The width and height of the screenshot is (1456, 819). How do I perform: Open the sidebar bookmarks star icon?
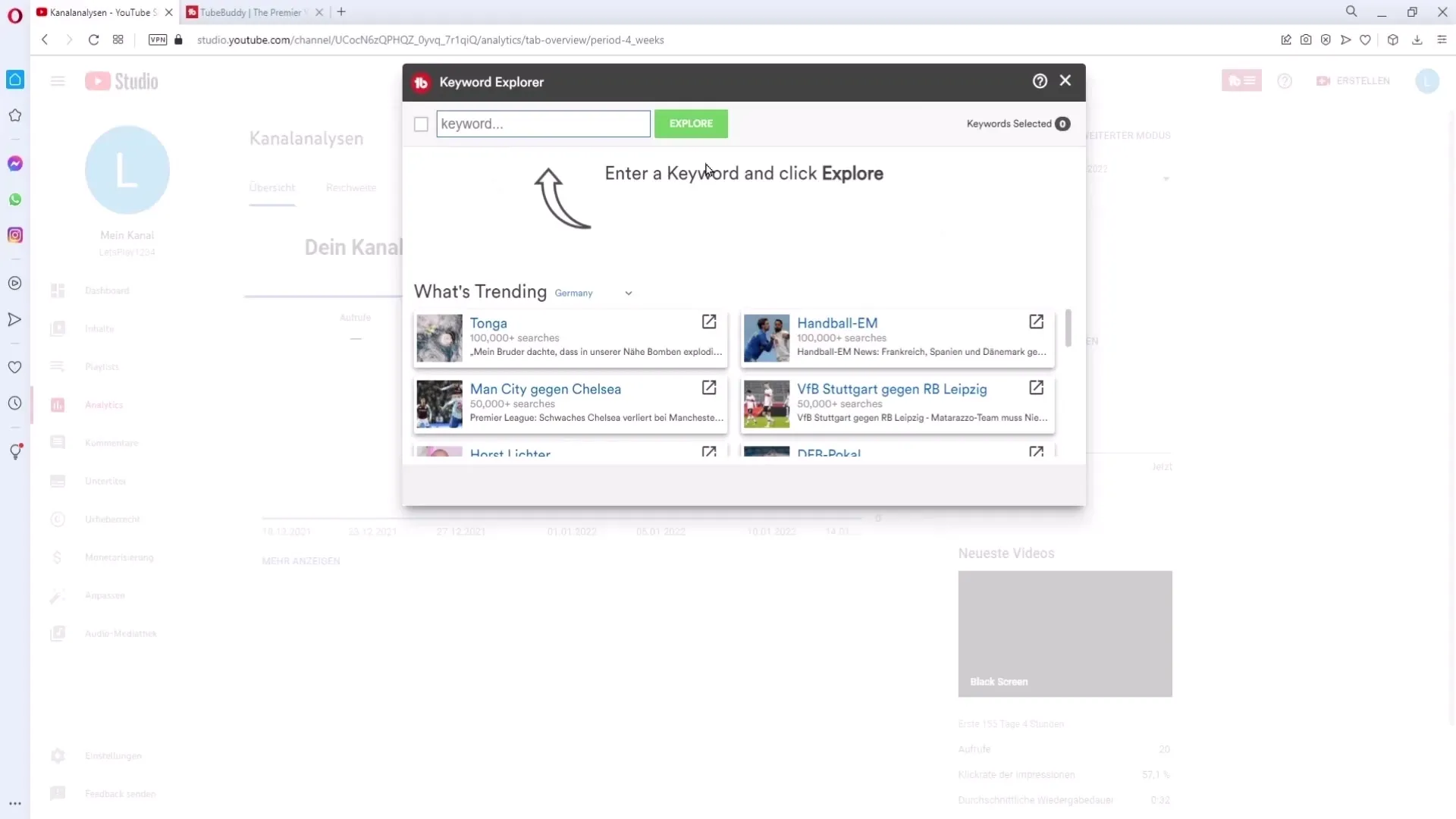(x=15, y=115)
